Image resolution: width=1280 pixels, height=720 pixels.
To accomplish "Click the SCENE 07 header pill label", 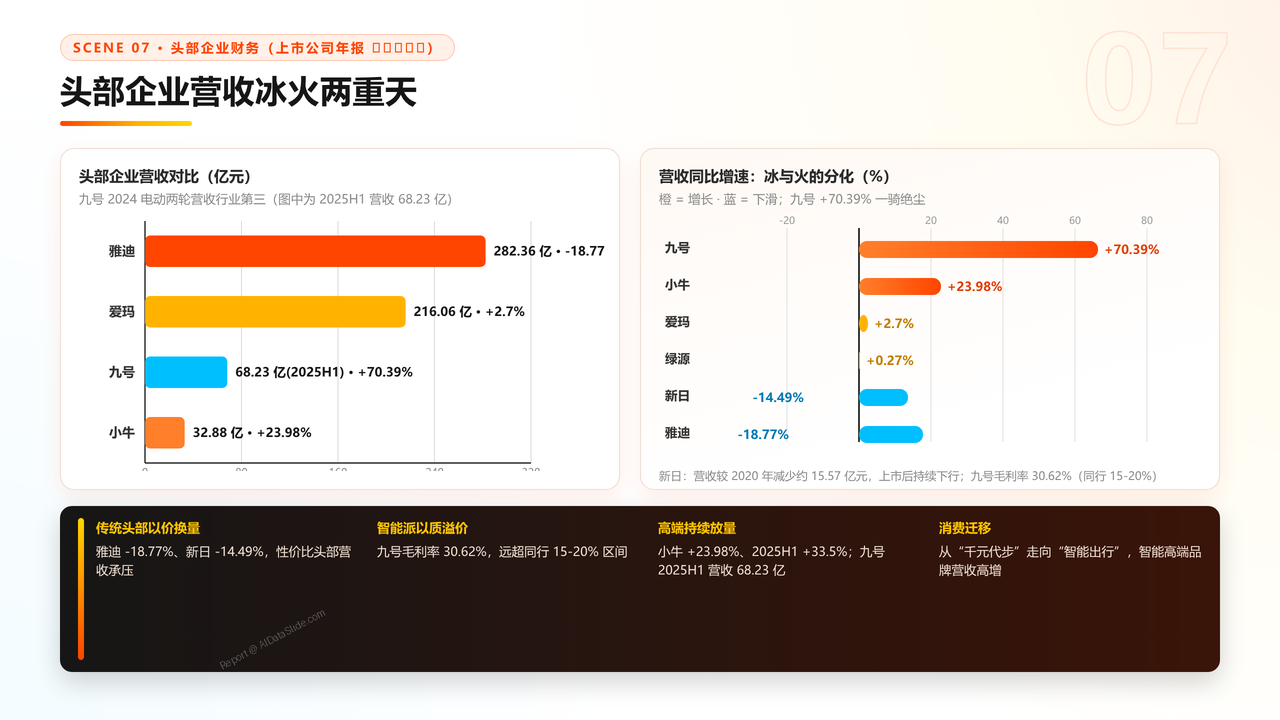I will coord(257,48).
